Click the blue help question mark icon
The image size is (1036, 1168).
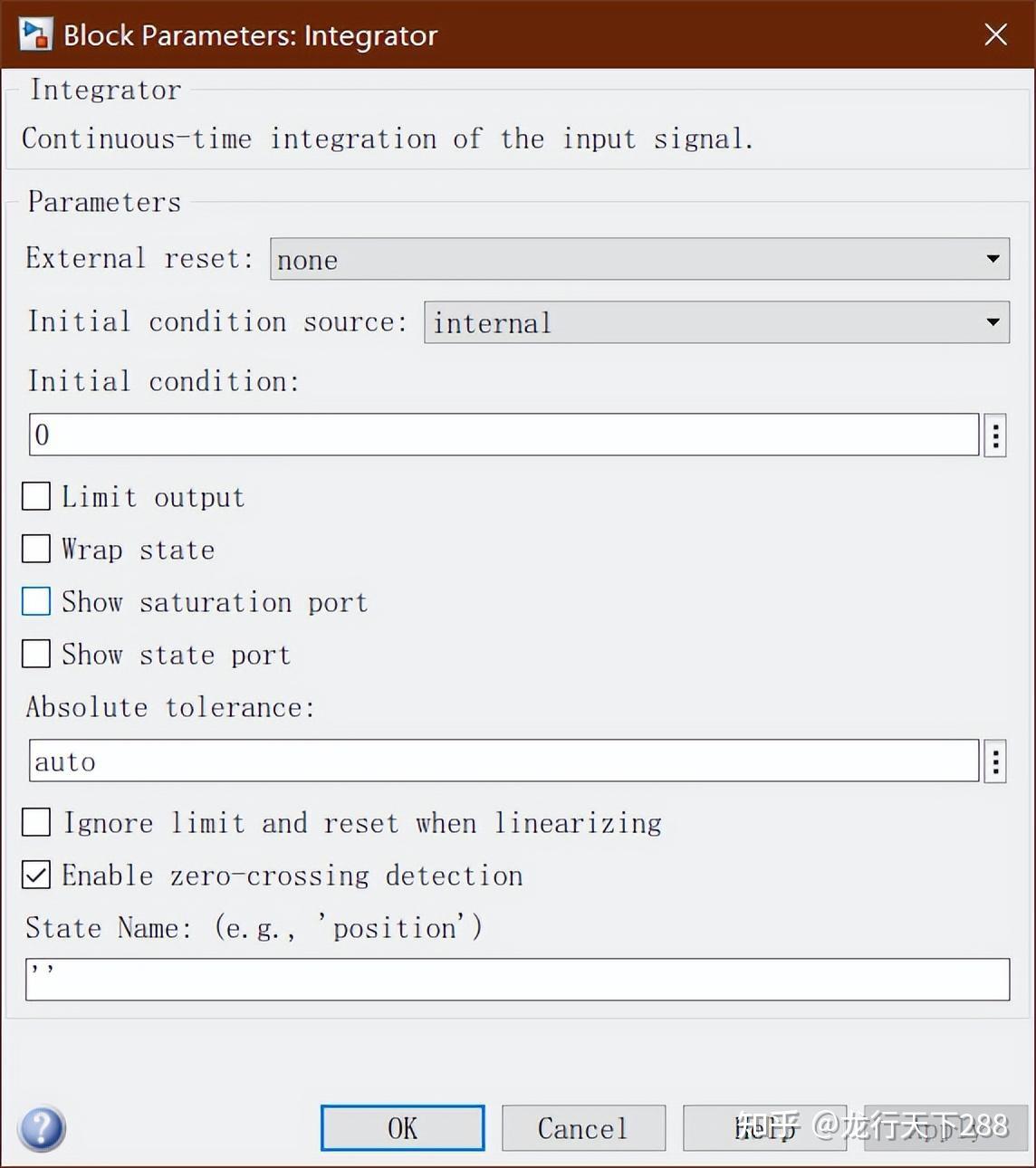(42, 1128)
